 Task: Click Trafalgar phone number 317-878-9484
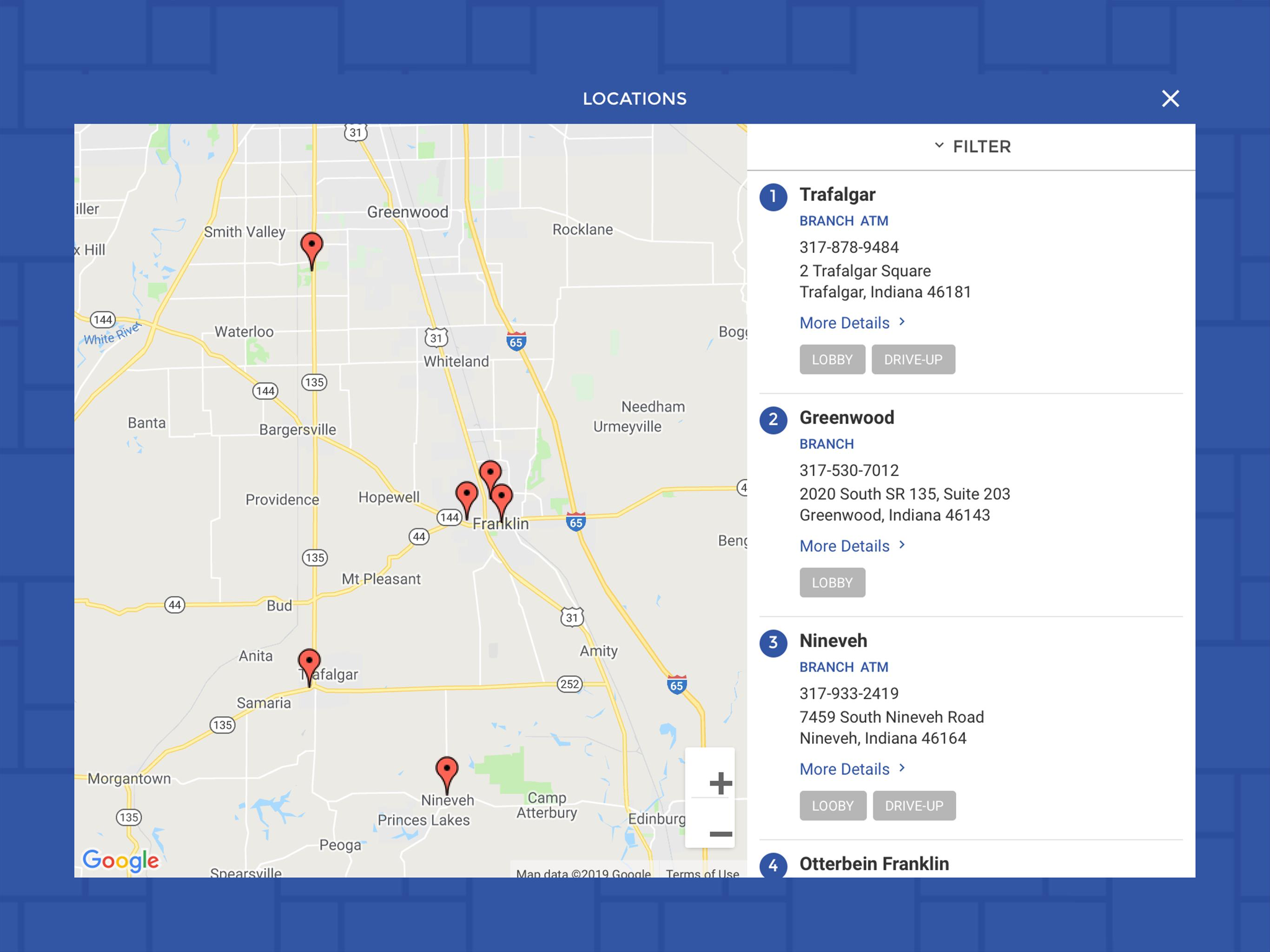849,247
